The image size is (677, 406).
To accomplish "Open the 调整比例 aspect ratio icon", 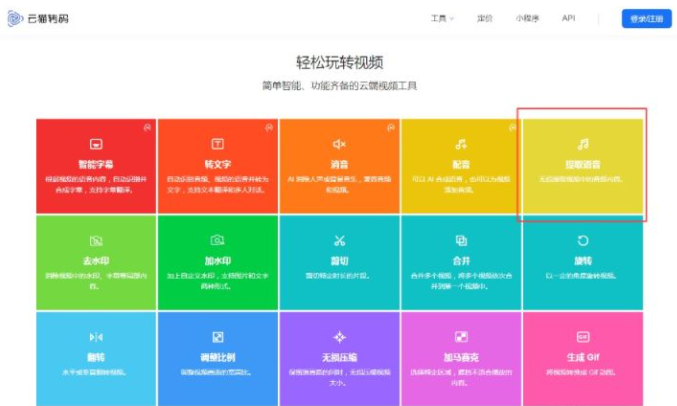I will (217, 337).
